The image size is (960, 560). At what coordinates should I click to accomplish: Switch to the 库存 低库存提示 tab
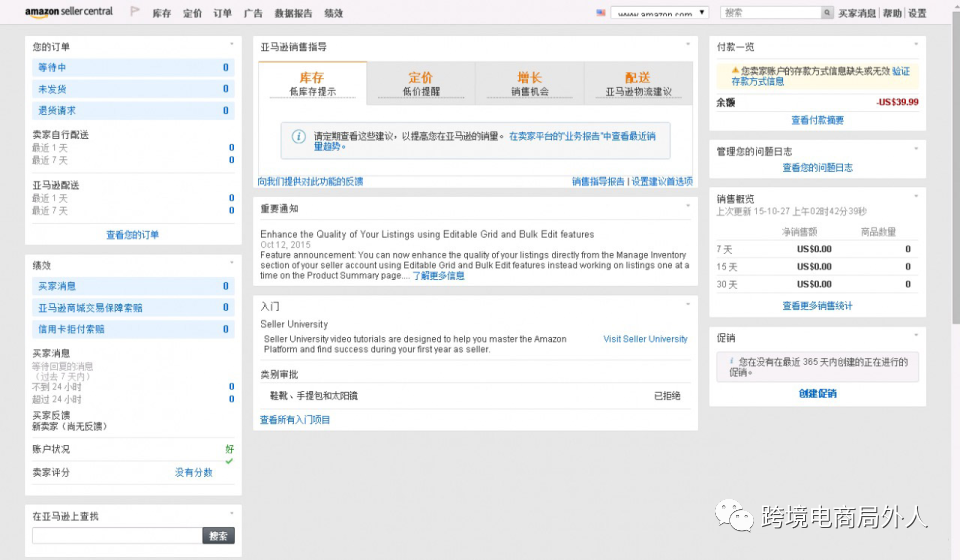point(312,84)
